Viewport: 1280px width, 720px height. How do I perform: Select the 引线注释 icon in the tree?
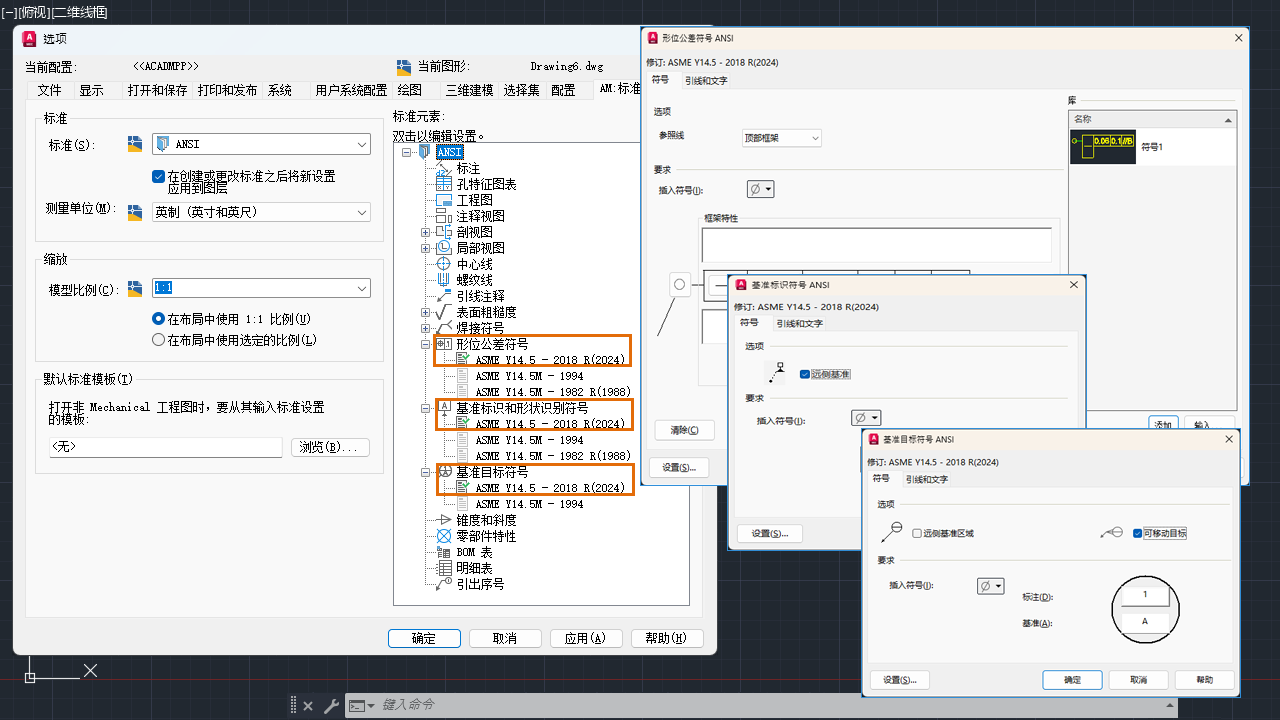[x=445, y=296]
